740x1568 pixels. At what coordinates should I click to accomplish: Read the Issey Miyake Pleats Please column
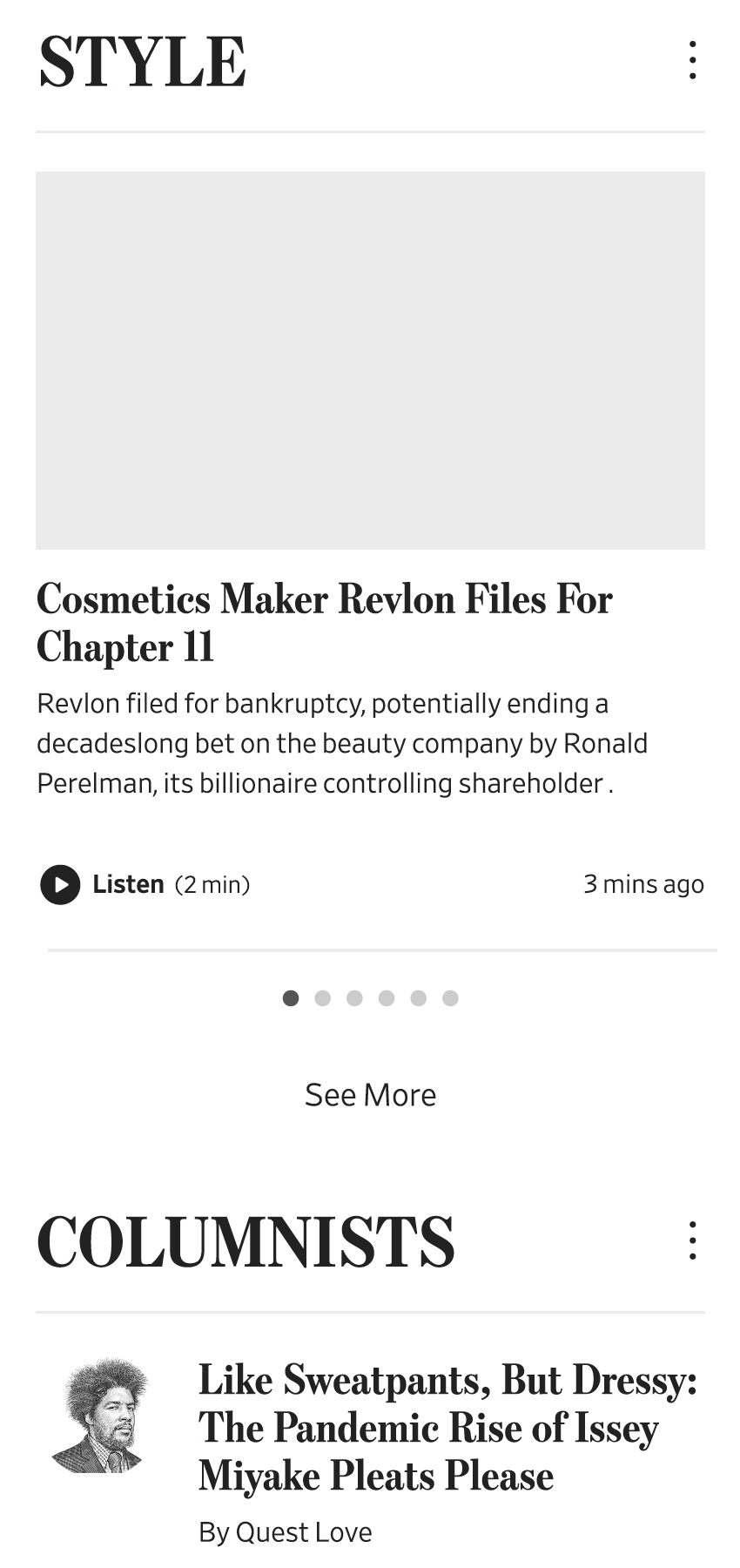(x=447, y=1427)
